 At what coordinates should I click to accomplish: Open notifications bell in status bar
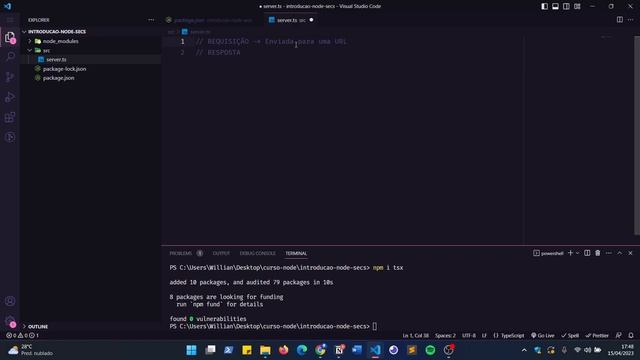tap(631, 335)
